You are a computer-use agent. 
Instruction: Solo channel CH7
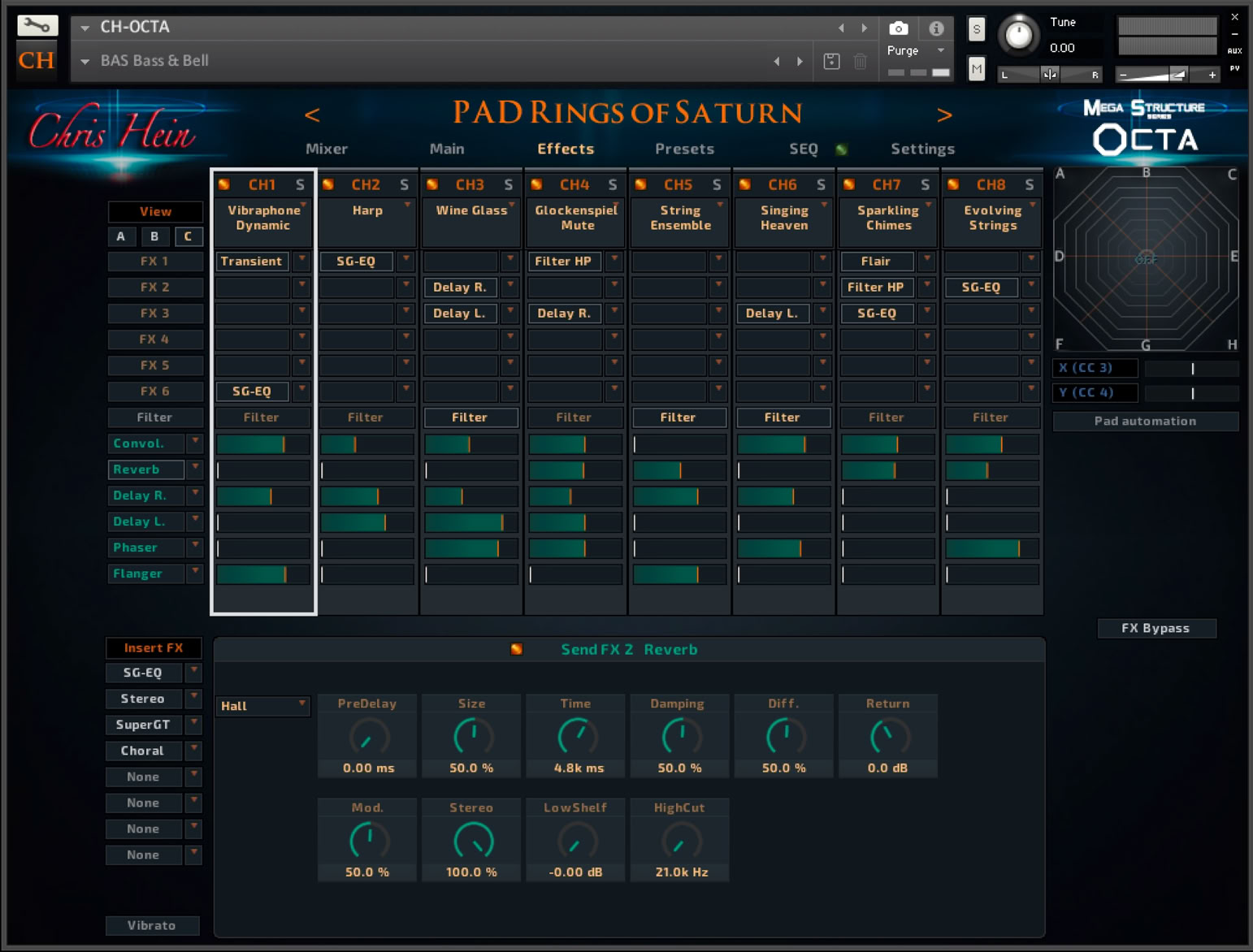(x=925, y=184)
